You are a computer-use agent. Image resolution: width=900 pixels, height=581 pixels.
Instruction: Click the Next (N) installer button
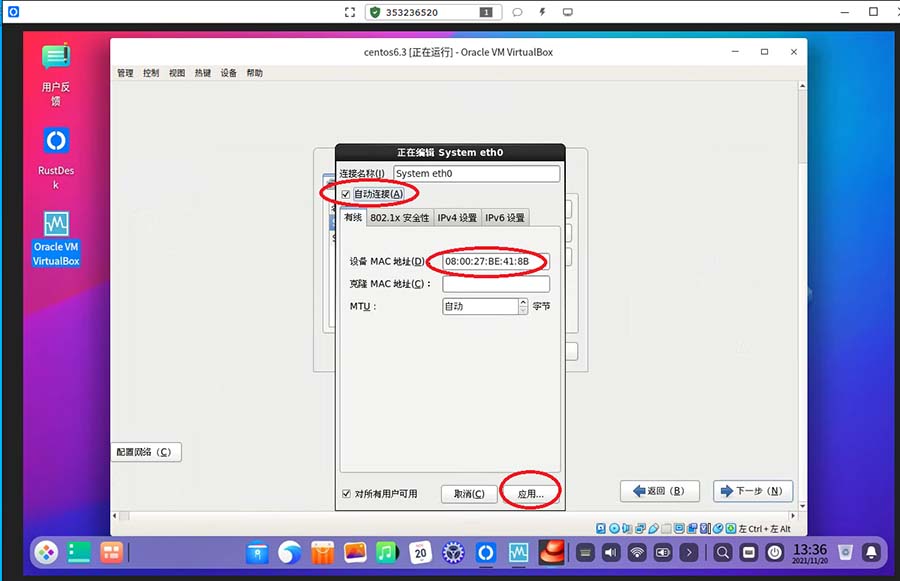(753, 491)
